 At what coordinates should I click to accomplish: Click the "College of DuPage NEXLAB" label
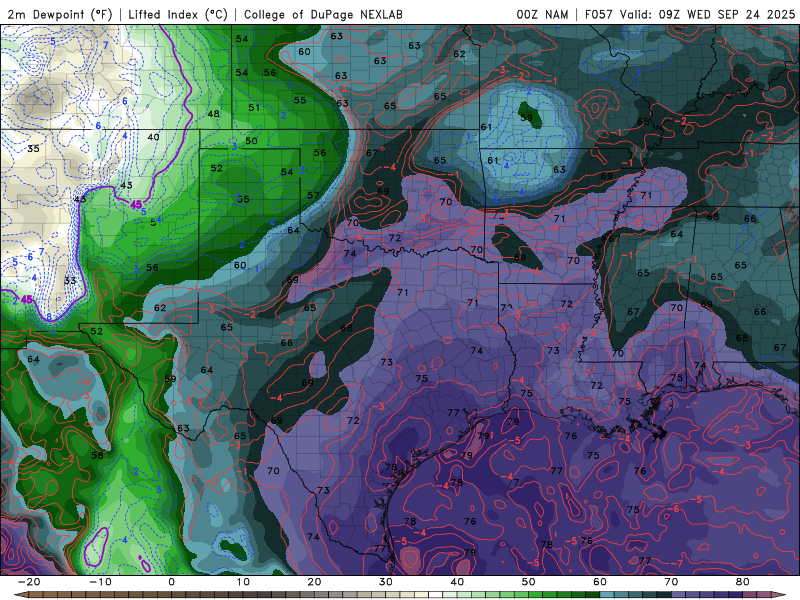[323, 15]
